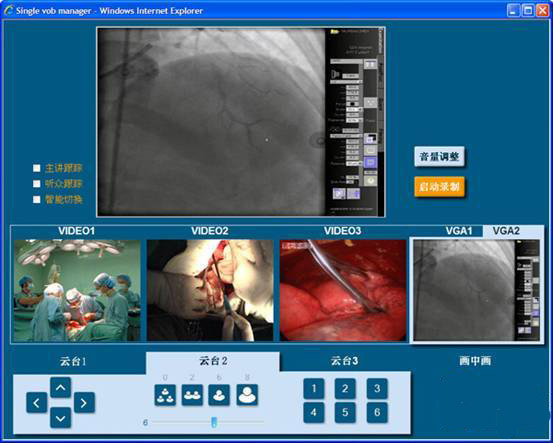Click preset position button 5

(x=345, y=412)
